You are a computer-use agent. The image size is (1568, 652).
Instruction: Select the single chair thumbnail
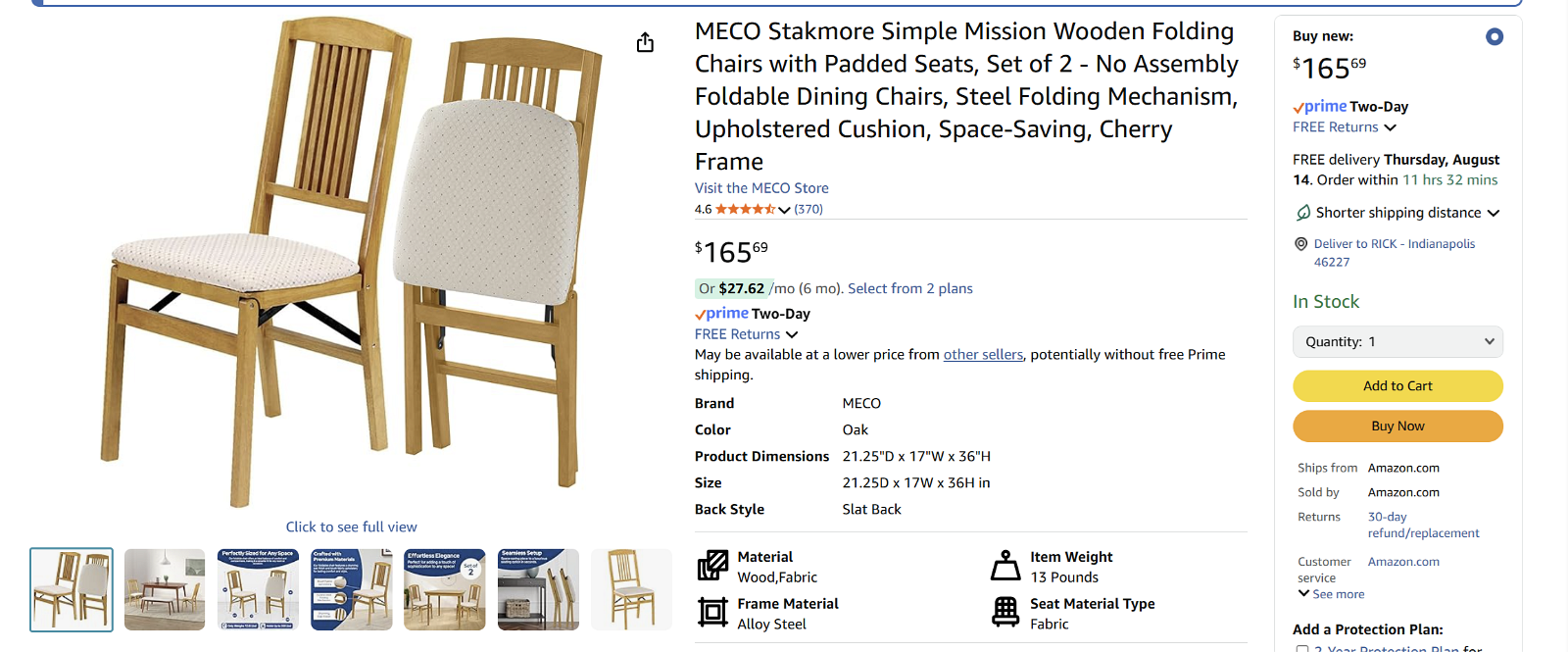click(631, 589)
